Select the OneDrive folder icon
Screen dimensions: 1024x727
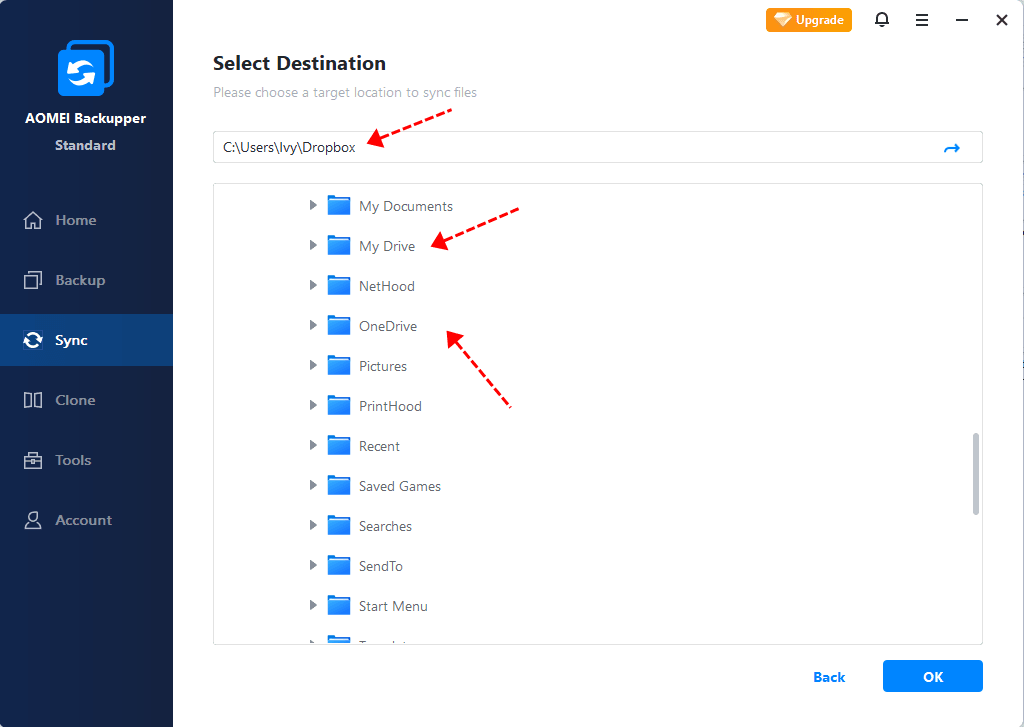(339, 325)
